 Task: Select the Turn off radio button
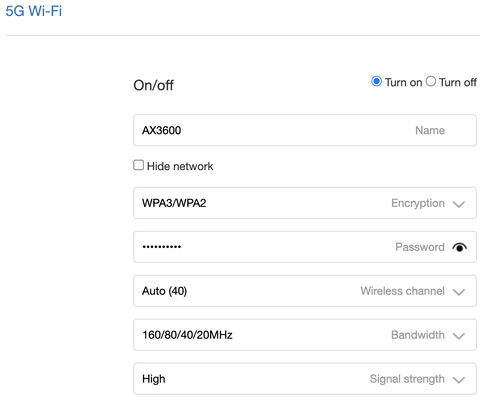click(x=431, y=81)
